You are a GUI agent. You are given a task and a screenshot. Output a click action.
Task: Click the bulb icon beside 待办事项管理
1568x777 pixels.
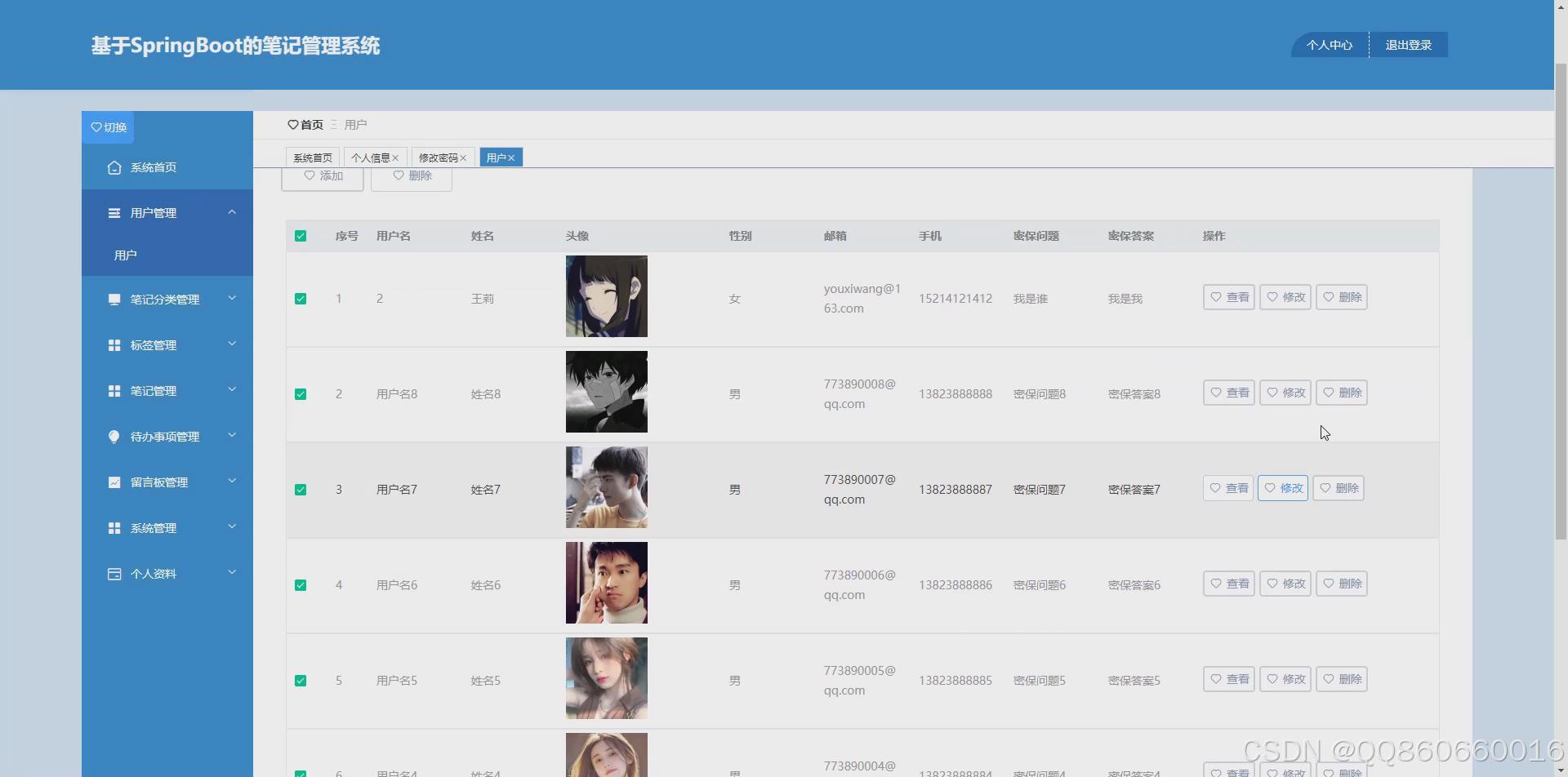pyautogui.click(x=114, y=437)
